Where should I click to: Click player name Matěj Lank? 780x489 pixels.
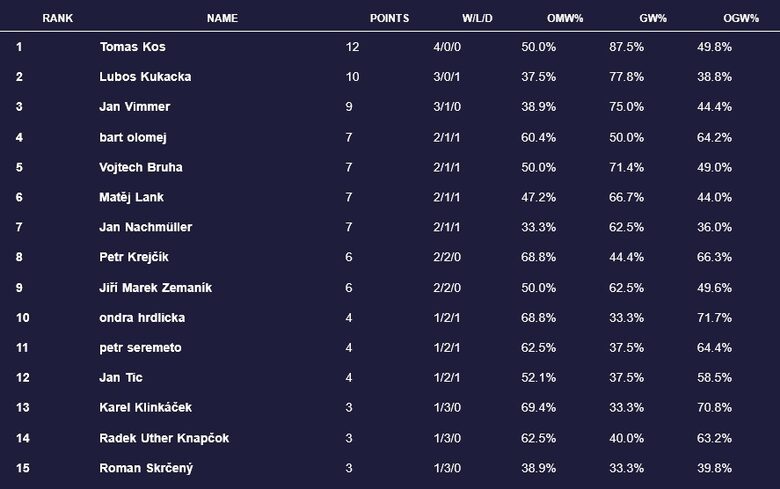[x=132, y=197]
